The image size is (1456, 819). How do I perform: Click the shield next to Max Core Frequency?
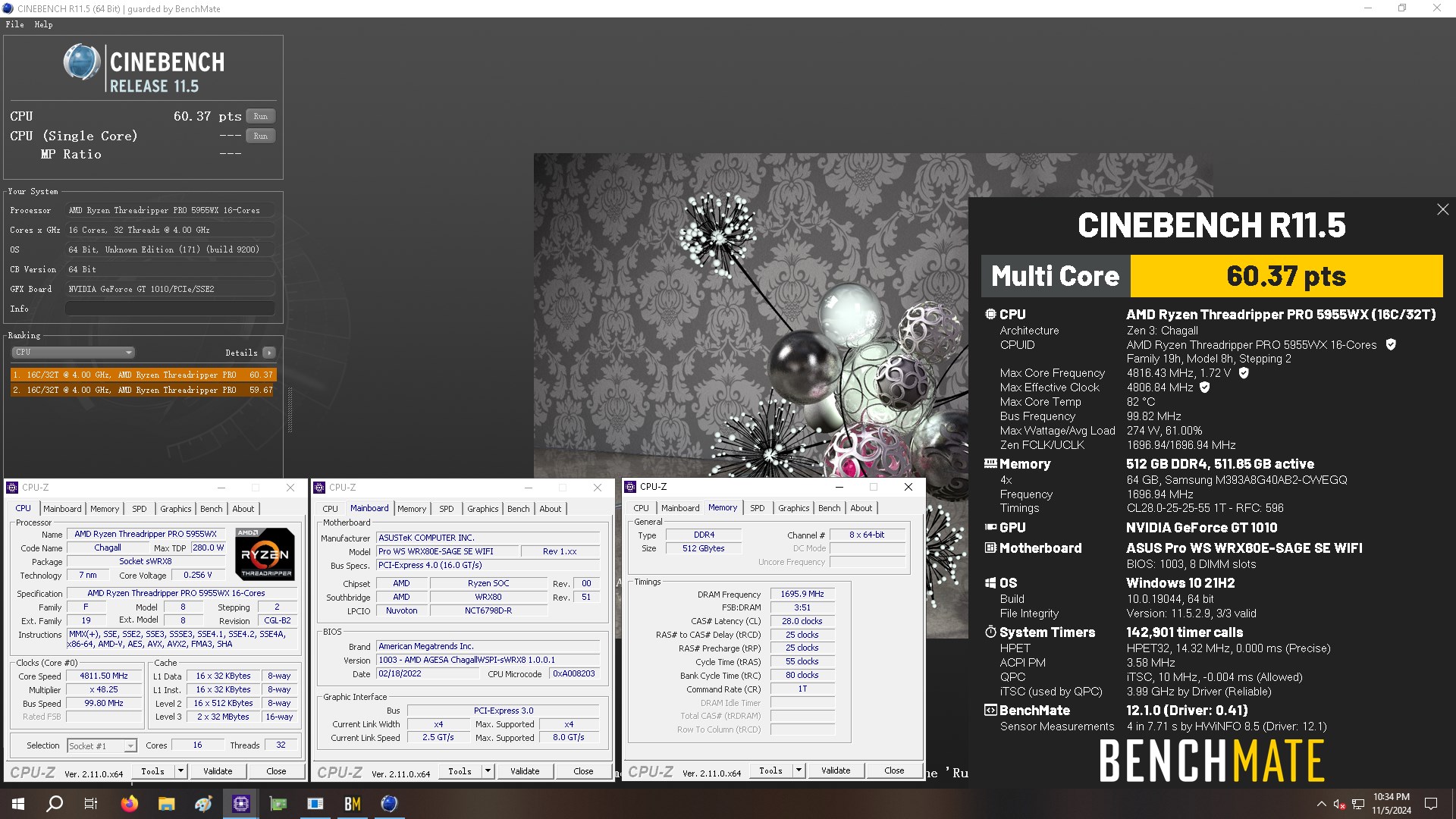[x=1244, y=373]
